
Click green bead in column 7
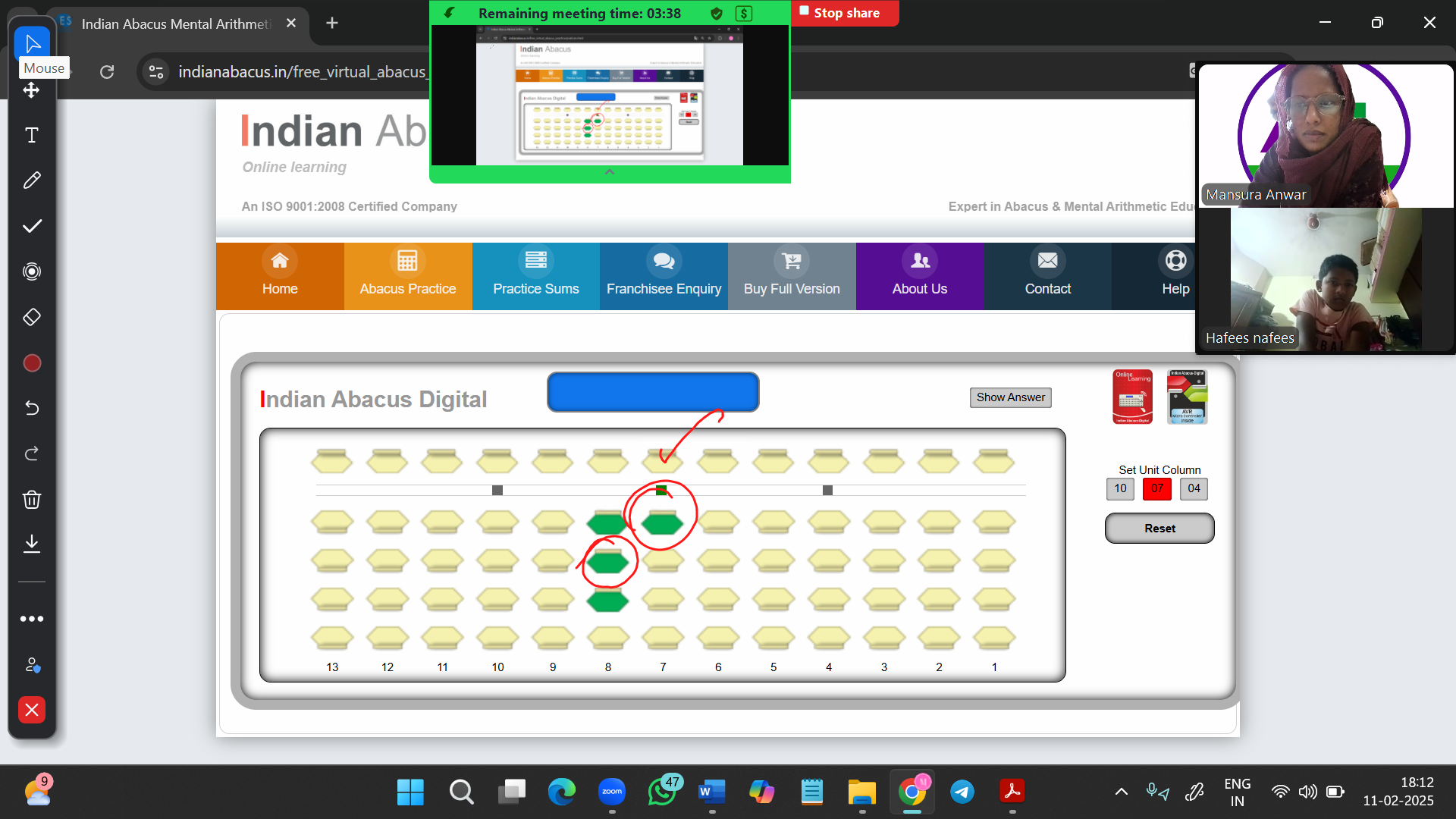[662, 523]
